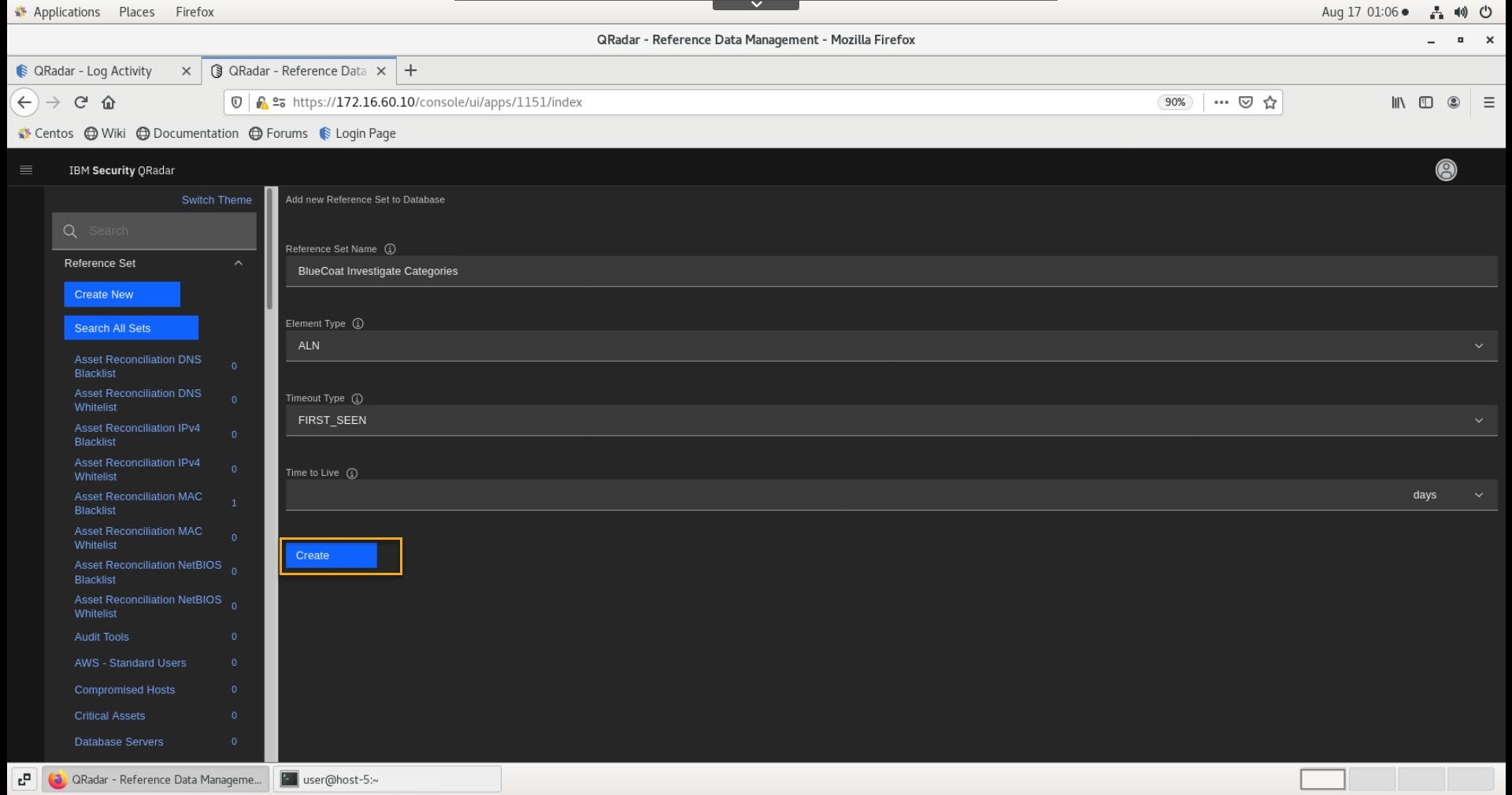Open the Critical Assets reference set

pyautogui.click(x=109, y=716)
